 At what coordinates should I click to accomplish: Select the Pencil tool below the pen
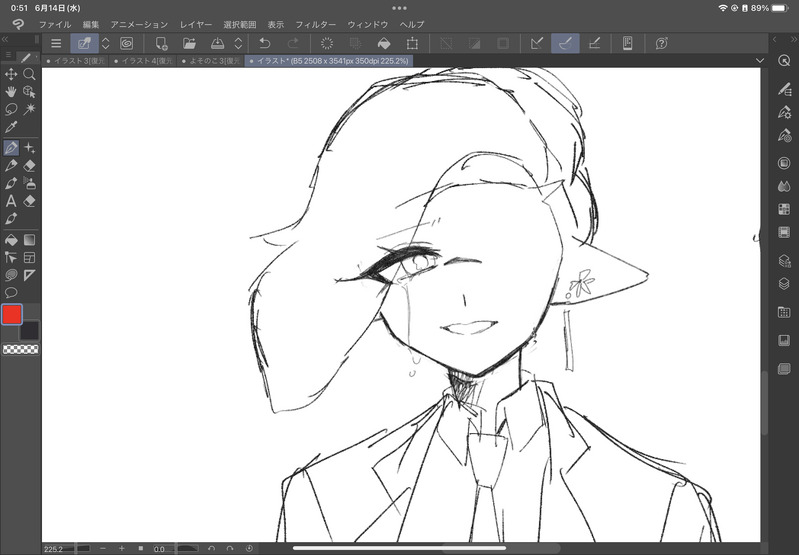click(11, 166)
